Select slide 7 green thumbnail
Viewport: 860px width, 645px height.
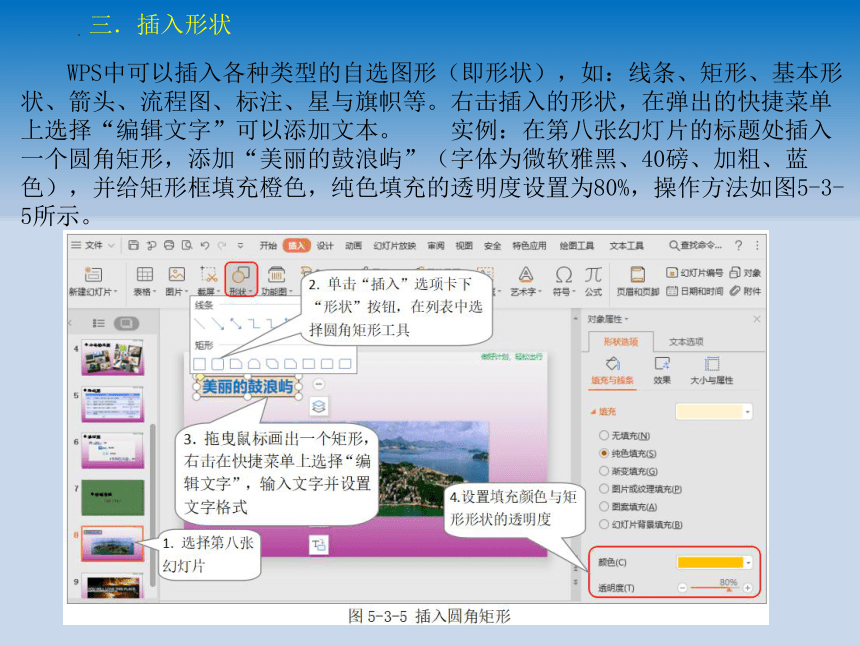click(113, 497)
